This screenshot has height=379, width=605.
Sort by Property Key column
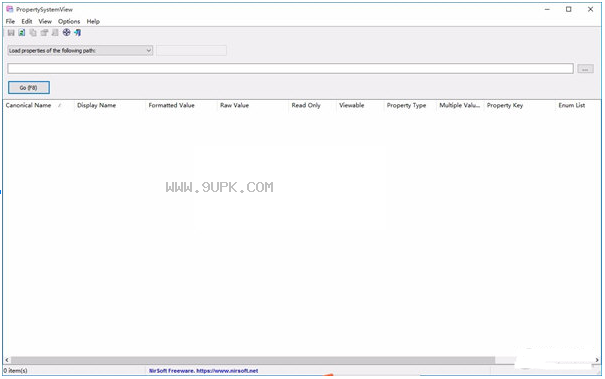pos(519,105)
